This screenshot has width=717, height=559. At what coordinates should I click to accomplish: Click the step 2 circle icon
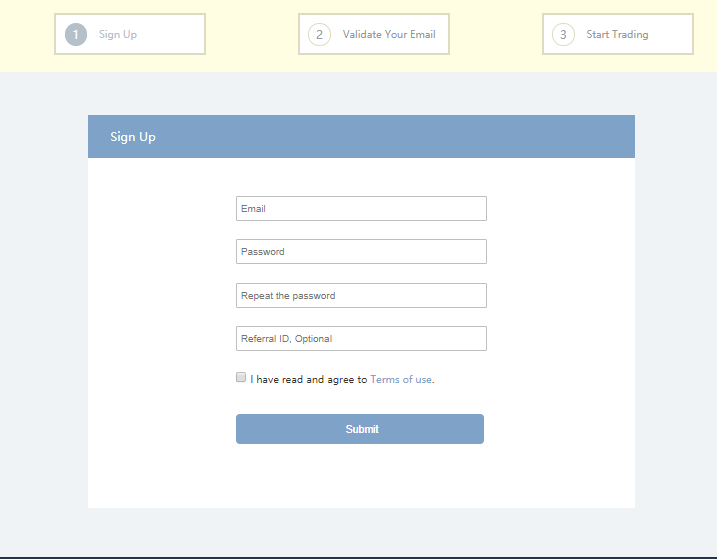tap(319, 34)
